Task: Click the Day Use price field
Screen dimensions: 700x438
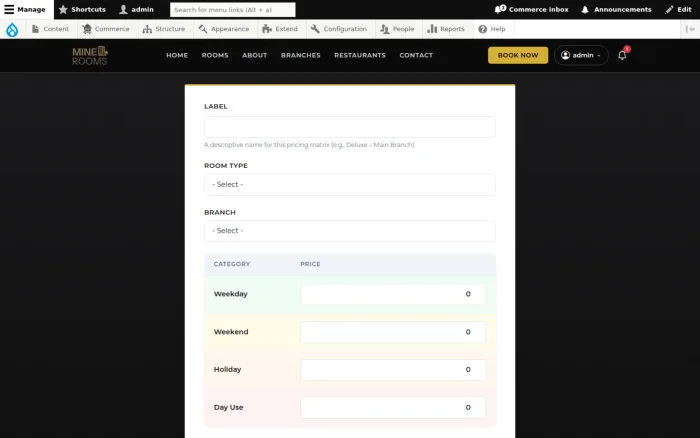Action: coord(393,408)
